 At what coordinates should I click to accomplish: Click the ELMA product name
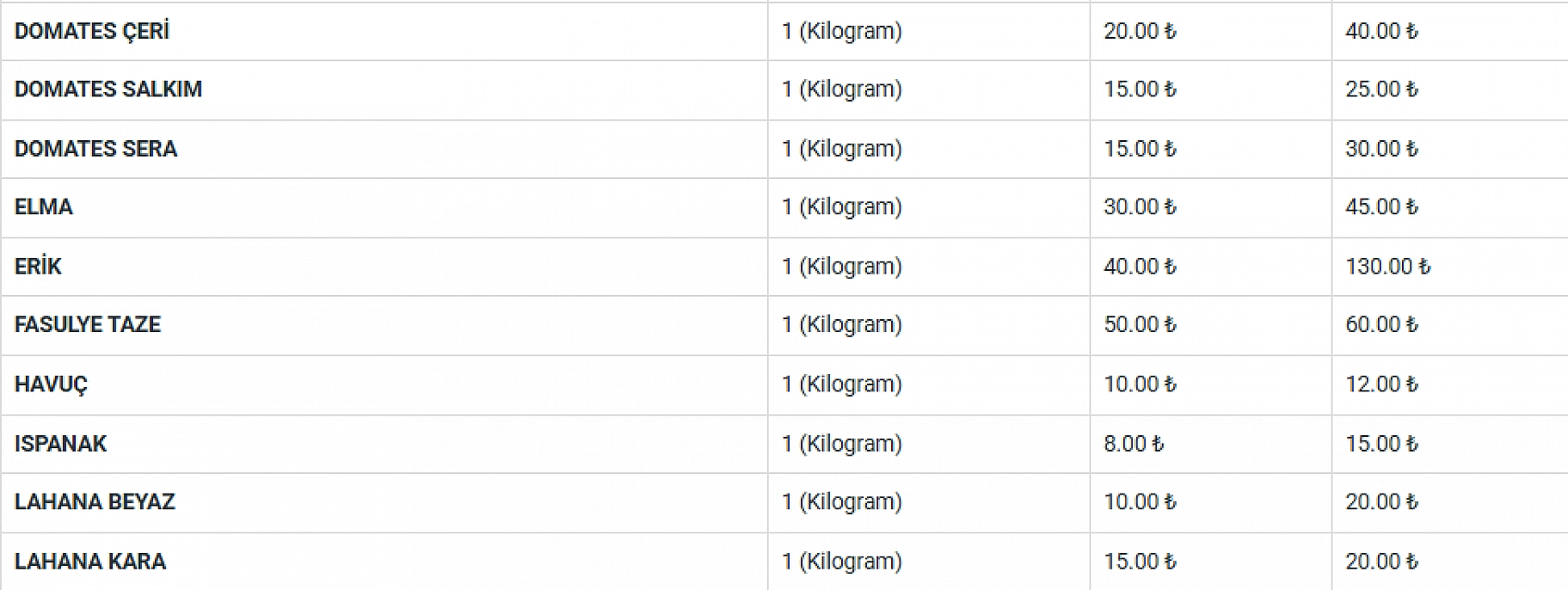coord(44,207)
